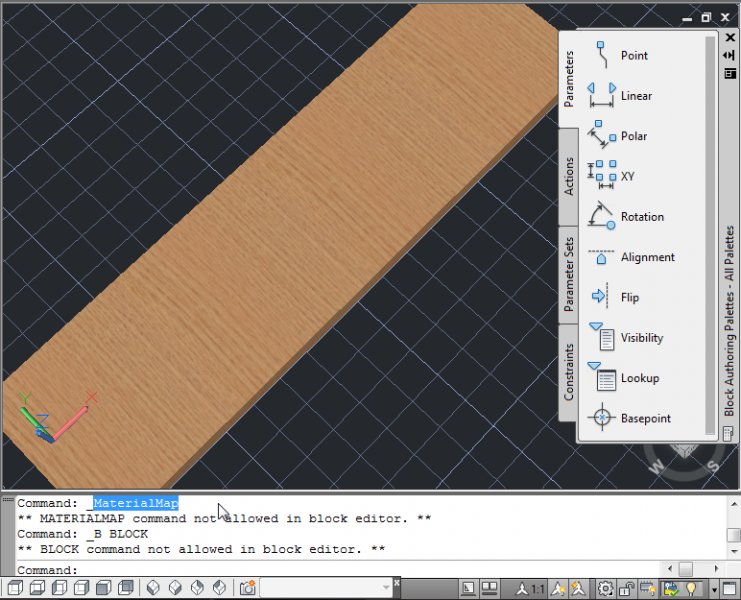Click command window left scroll arrow

tap(670, 568)
